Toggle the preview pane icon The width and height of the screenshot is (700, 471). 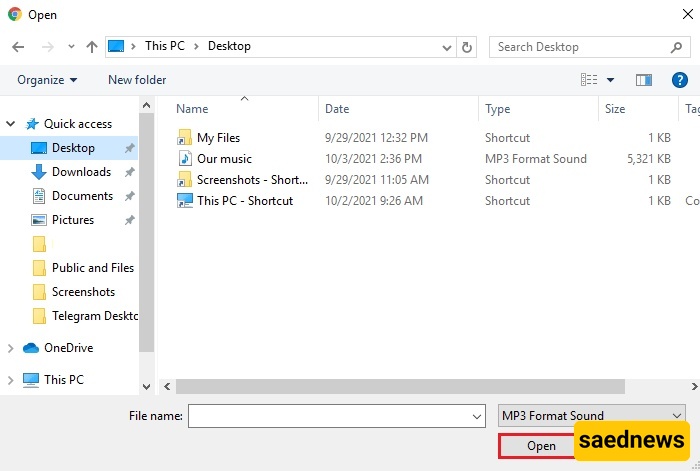(644, 80)
